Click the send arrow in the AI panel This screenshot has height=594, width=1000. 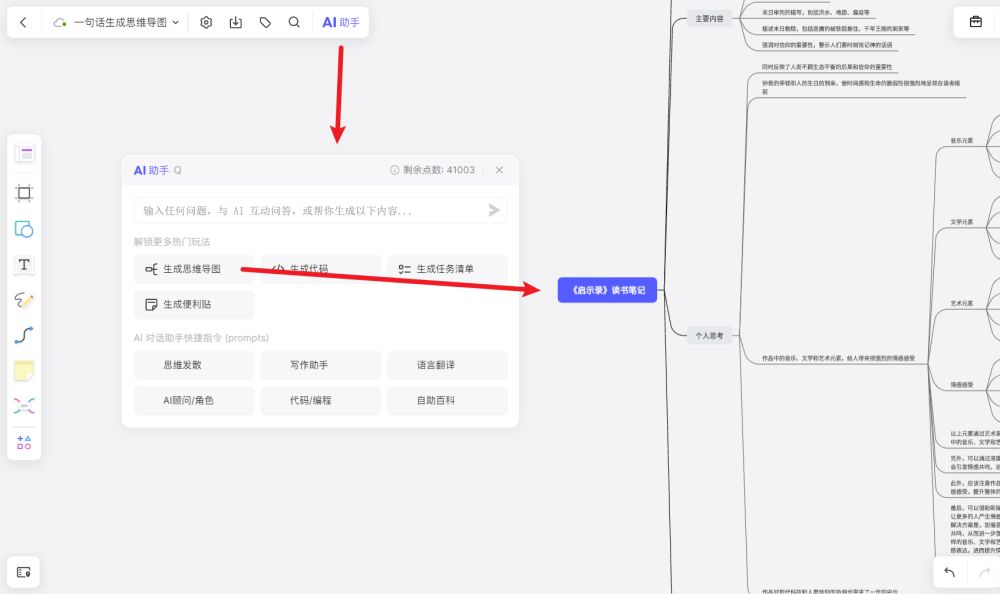click(x=493, y=210)
